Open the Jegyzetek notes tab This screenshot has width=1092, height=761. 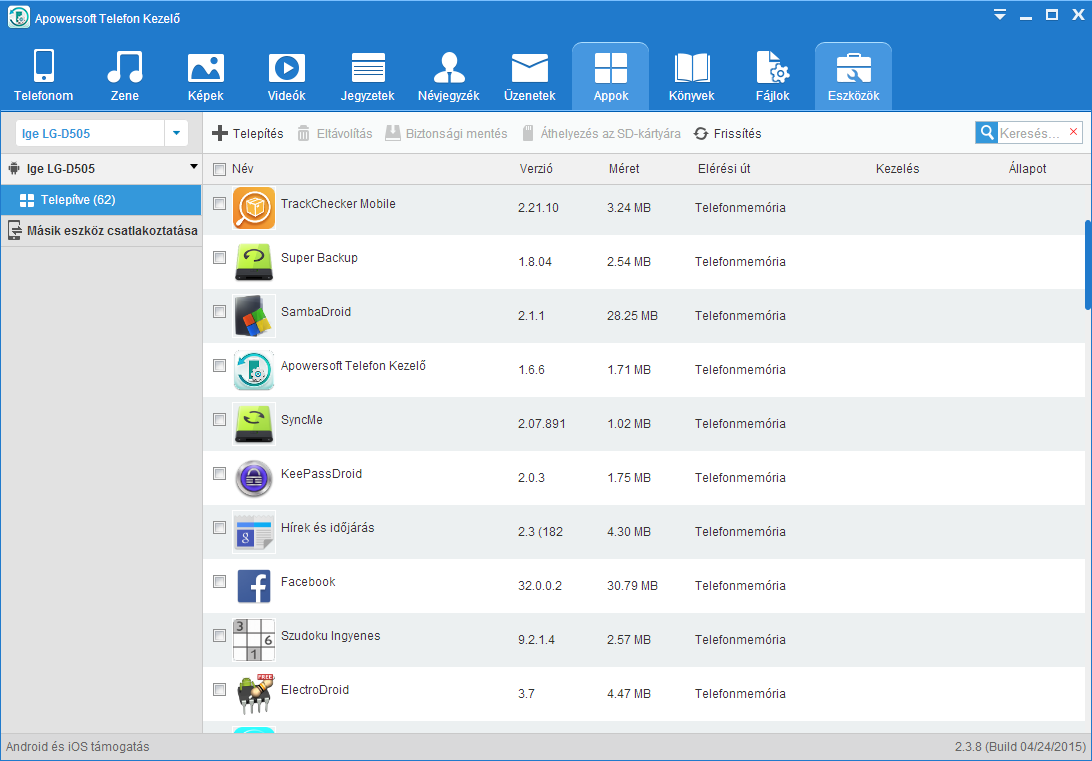[x=368, y=76]
